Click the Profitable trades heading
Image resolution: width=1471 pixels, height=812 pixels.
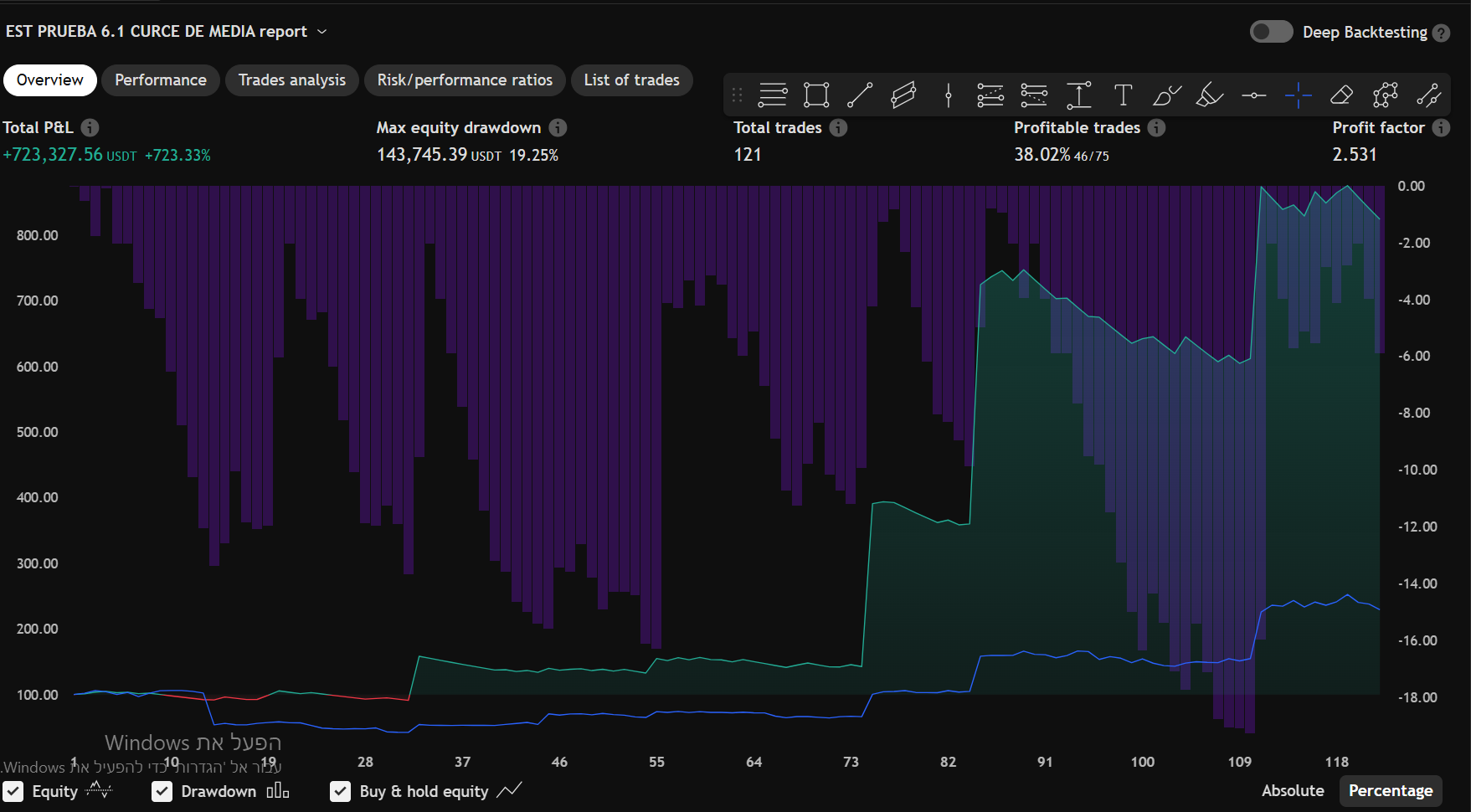coord(1078,127)
